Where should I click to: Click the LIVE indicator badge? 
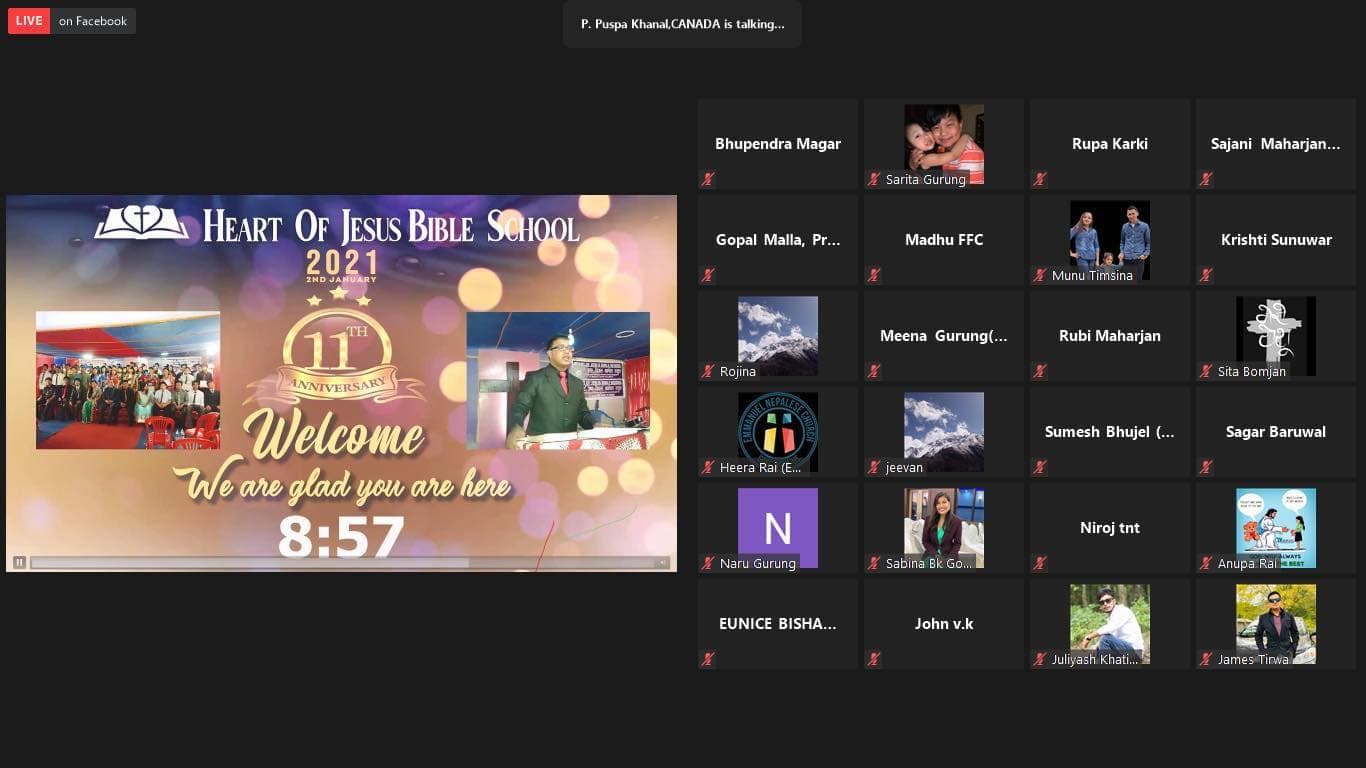tap(29, 21)
